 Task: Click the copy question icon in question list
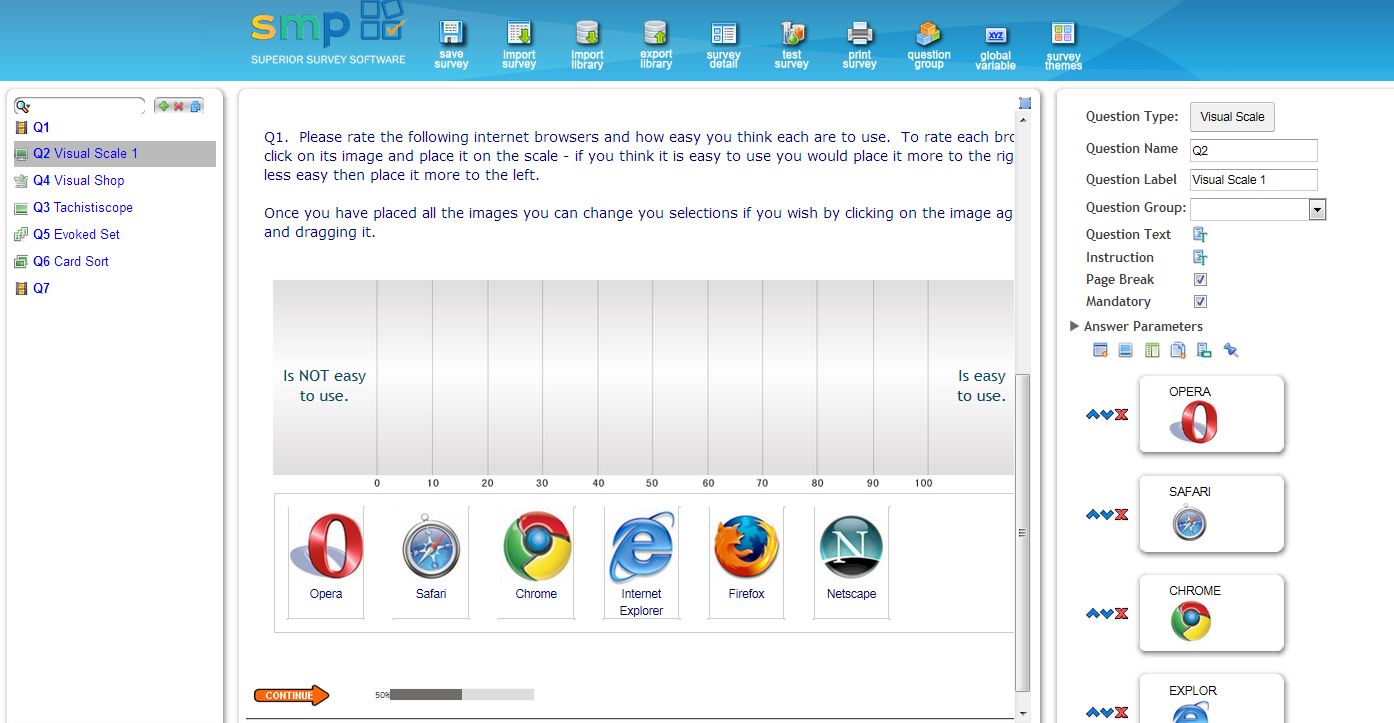point(195,106)
